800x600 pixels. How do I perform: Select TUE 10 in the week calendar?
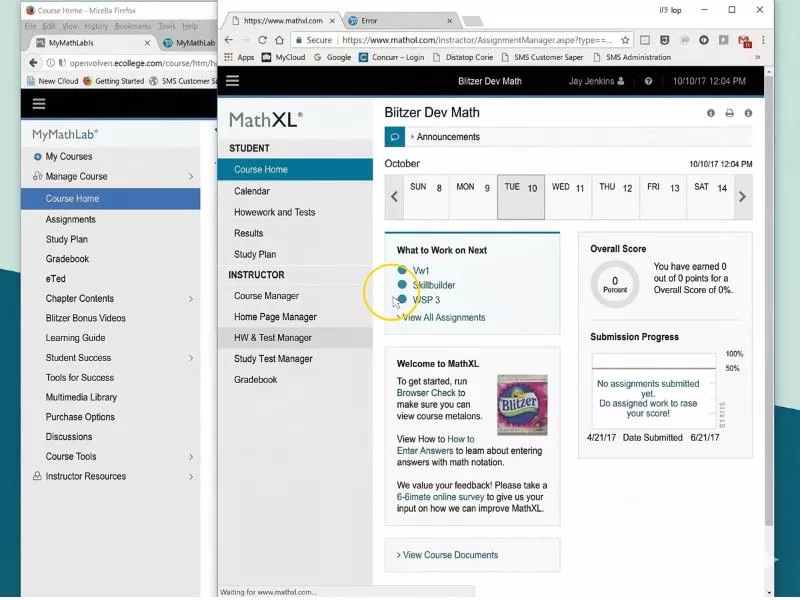pos(521,197)
